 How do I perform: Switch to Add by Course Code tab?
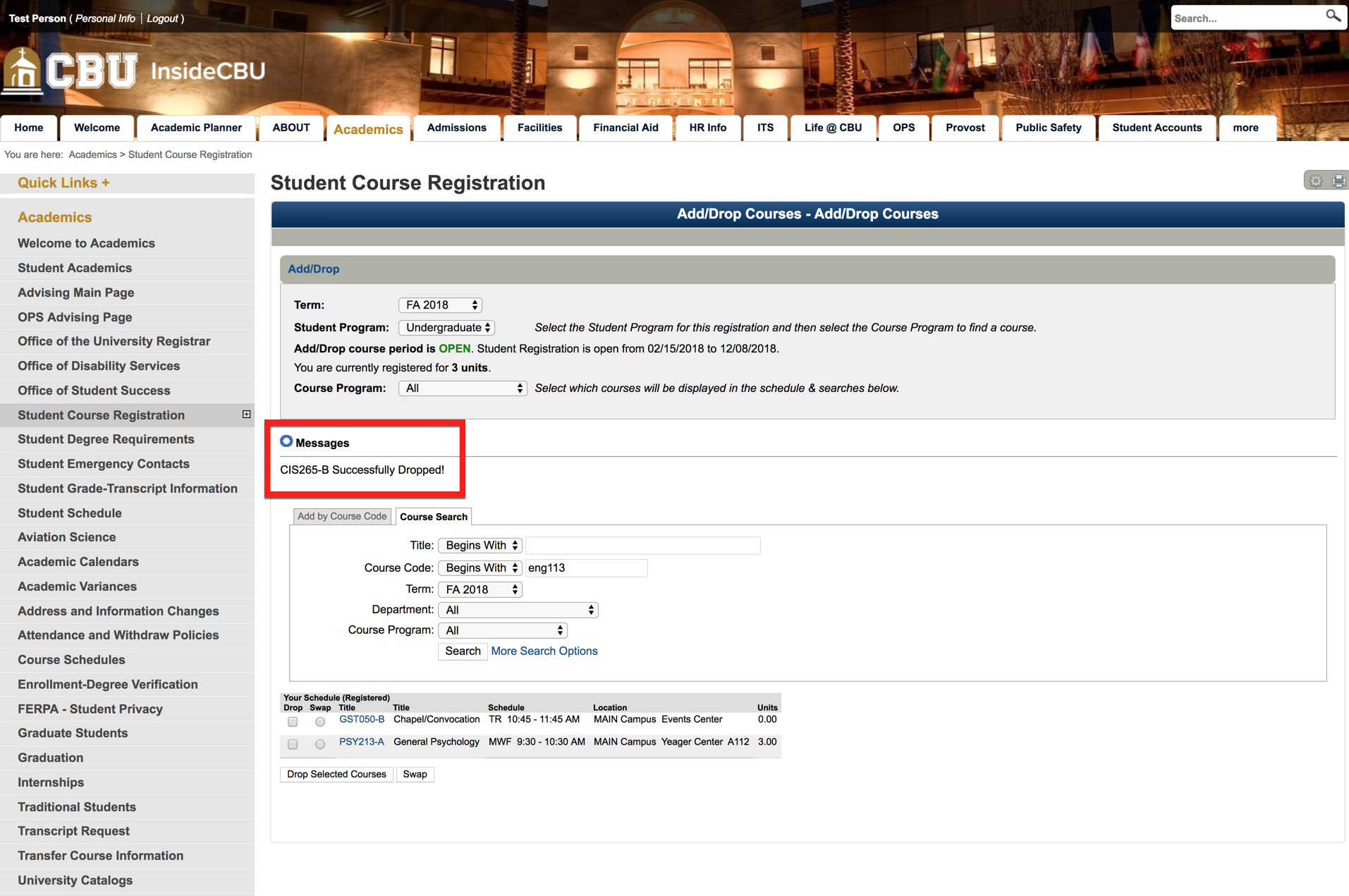pos(342,516)
